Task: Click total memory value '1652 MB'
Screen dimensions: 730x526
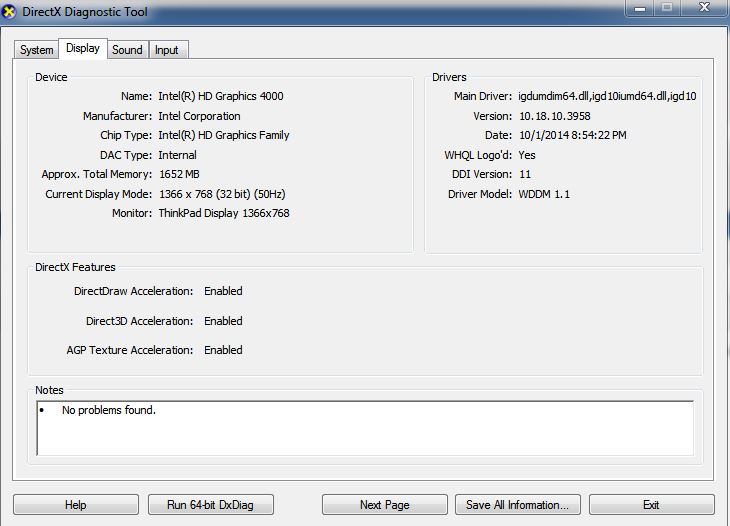Action: coord(179,174)
